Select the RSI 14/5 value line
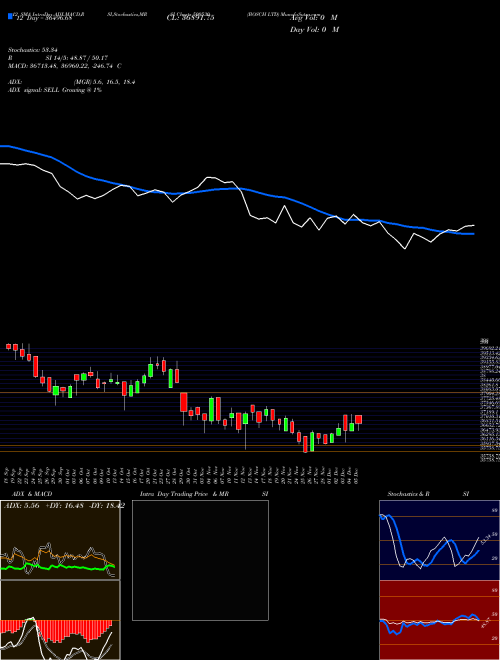500x660 pixels. coord(58,58)
